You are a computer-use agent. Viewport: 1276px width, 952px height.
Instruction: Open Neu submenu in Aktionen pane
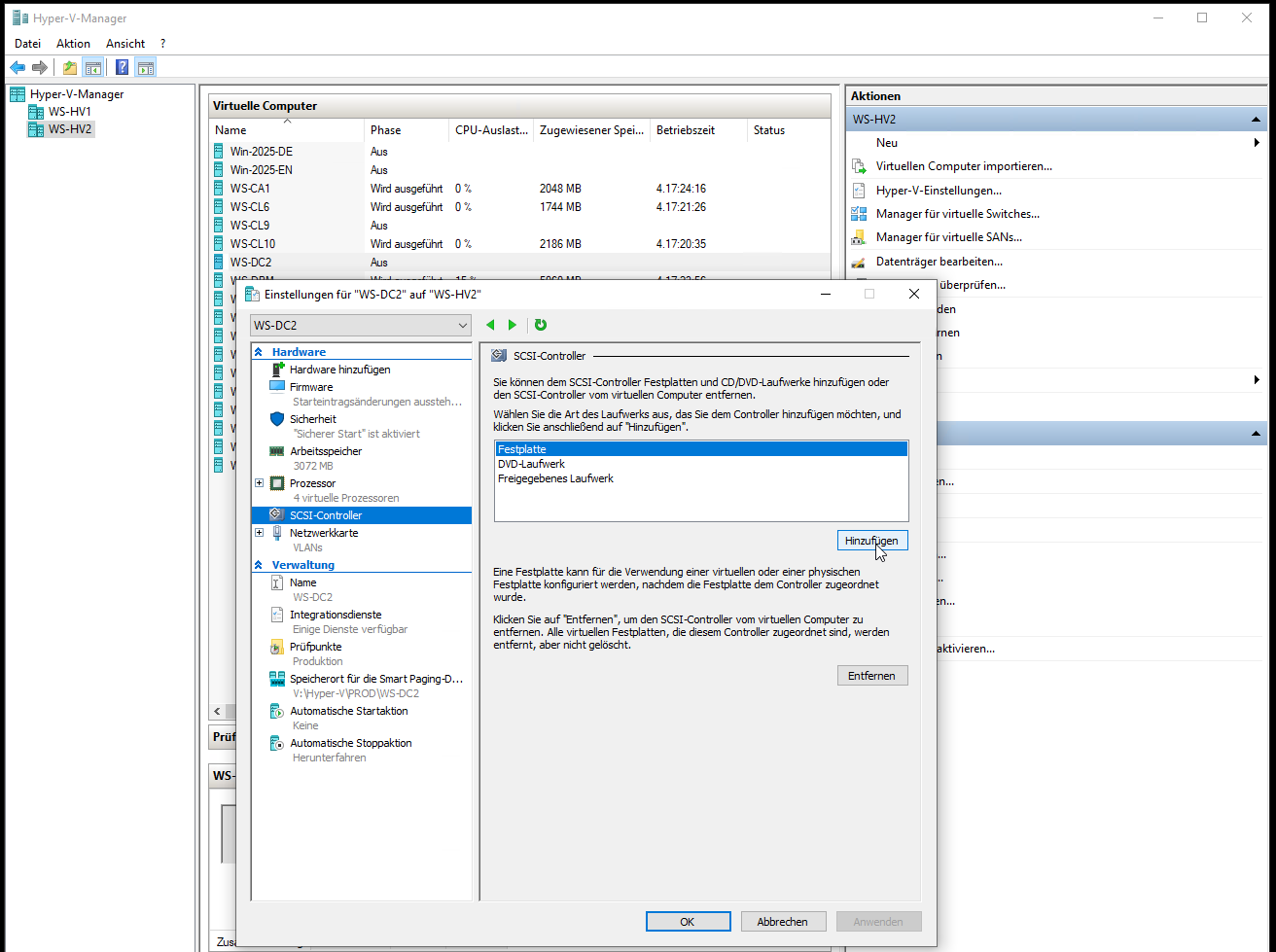click(1056, 143)
